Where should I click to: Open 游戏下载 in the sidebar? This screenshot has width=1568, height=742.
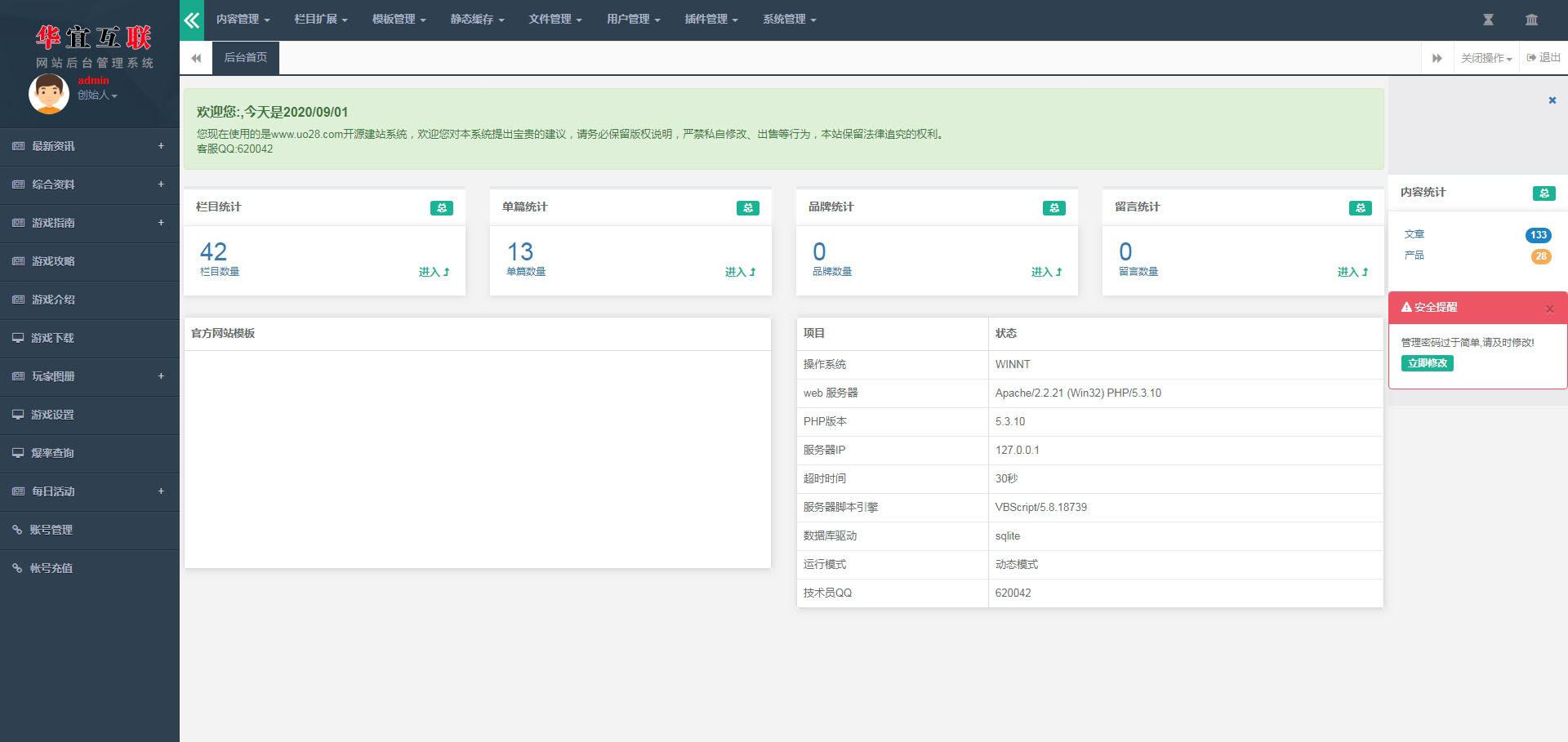point(90,338)
